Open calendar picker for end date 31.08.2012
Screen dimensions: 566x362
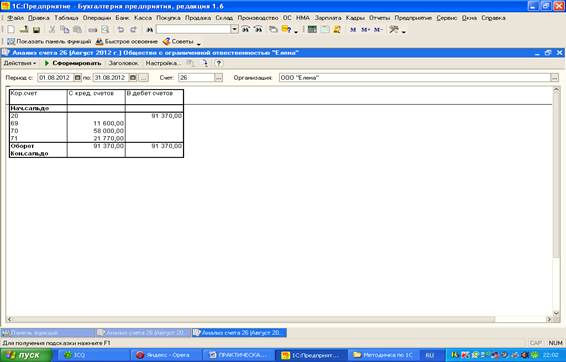[x=133, y=78]
